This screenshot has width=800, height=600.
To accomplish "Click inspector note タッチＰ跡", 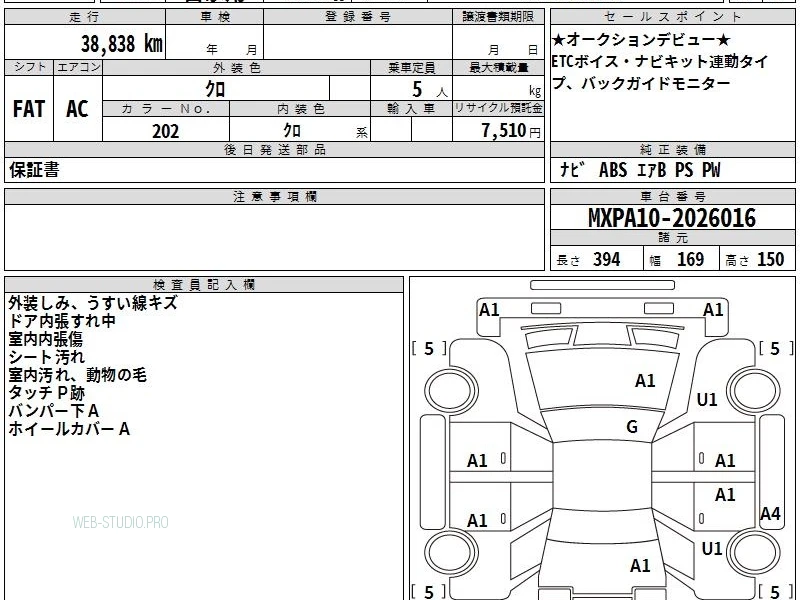I will click(x=46, y=393).
